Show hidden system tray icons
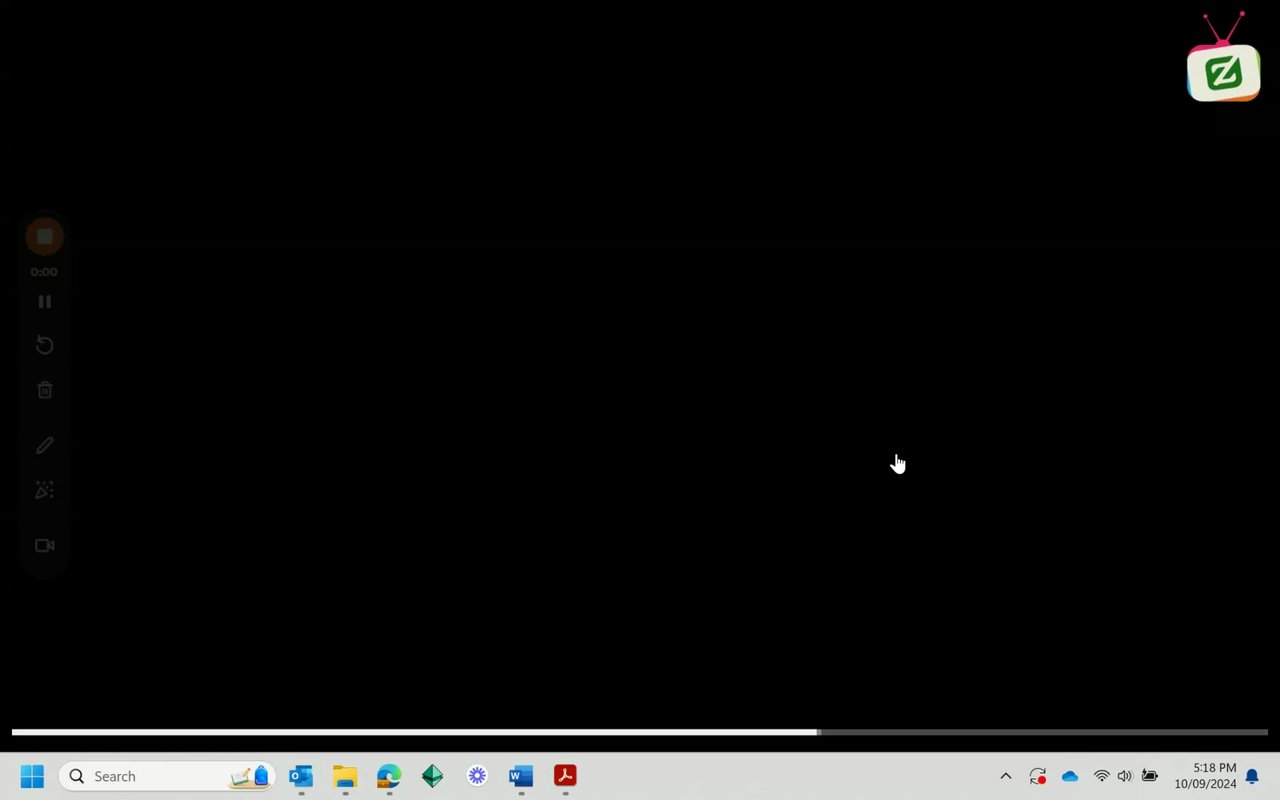Screen dimensions: 1280x800 click(1006, 776)
